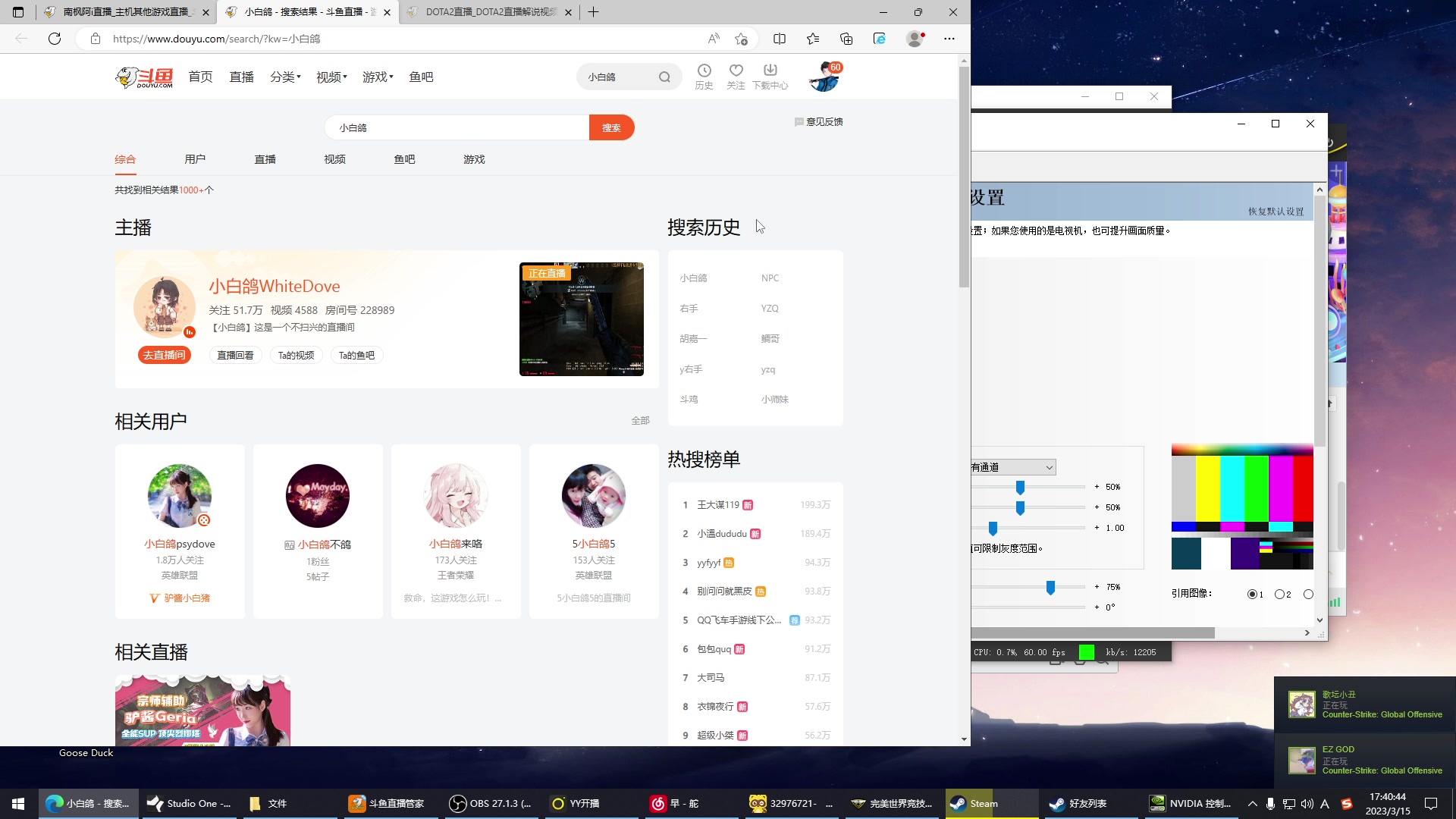Switch to 用户 search tab

pos(195,159)
